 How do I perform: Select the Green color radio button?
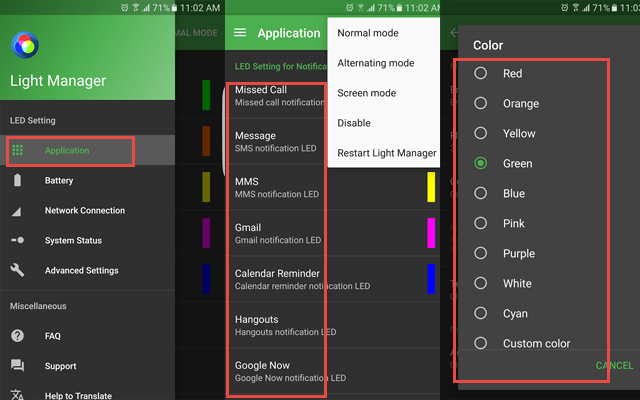click(480, 163)
